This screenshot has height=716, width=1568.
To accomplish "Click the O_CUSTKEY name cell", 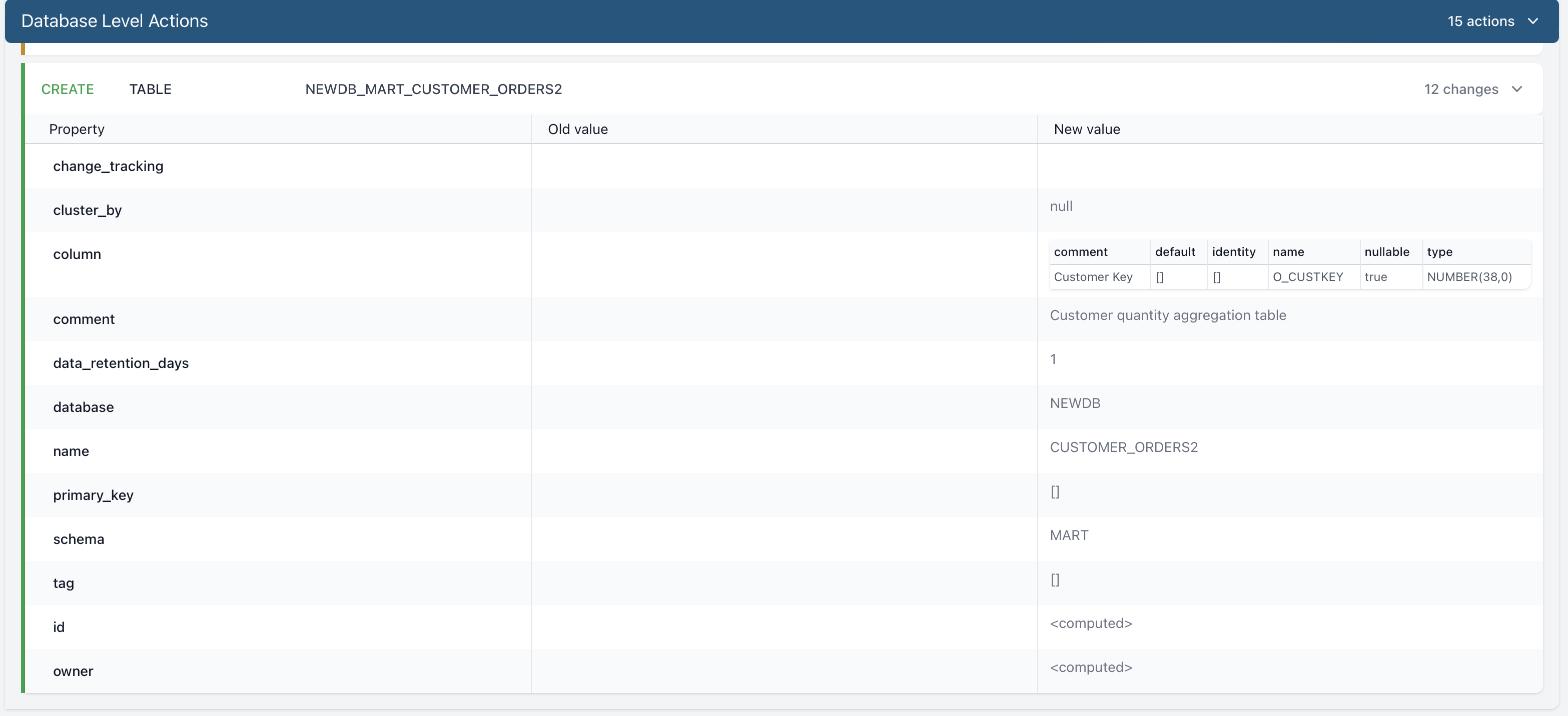I will coord(1307,277).
